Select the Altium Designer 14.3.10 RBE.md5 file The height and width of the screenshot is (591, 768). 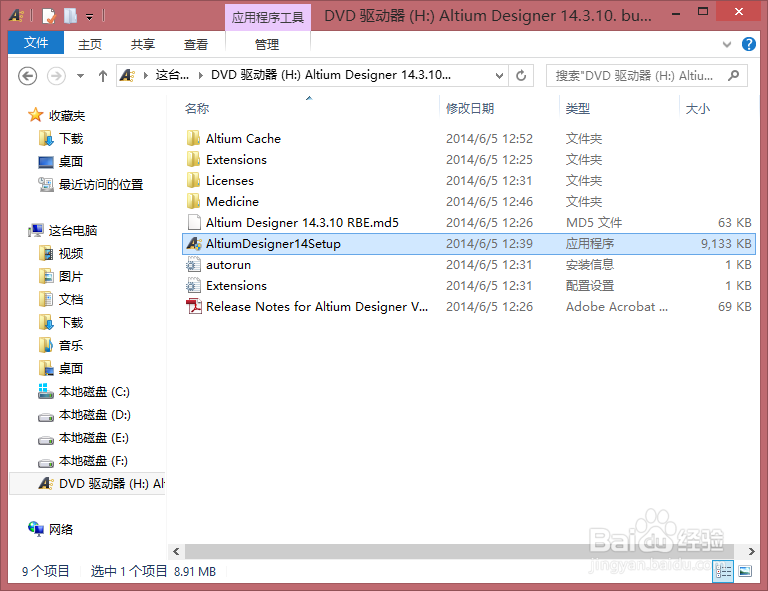tap(302, 223)
